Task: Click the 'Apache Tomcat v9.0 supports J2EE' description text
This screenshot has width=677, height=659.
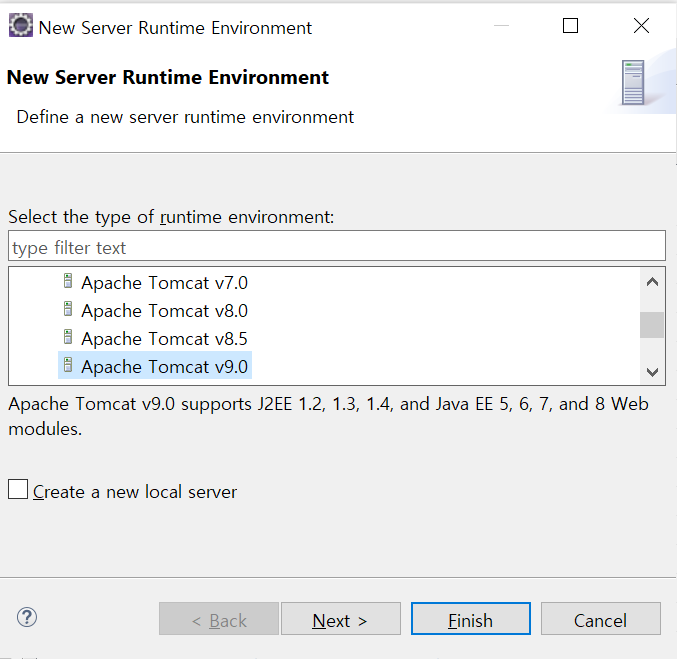Action: pos(328,416)
